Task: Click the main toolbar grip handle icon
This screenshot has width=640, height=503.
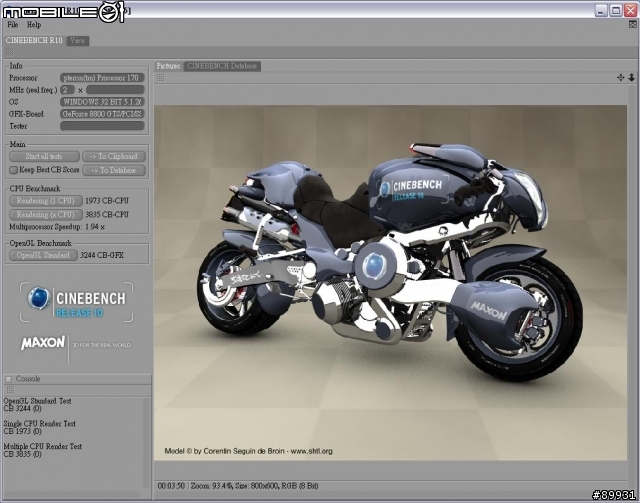Action: (x=9, y=52)
